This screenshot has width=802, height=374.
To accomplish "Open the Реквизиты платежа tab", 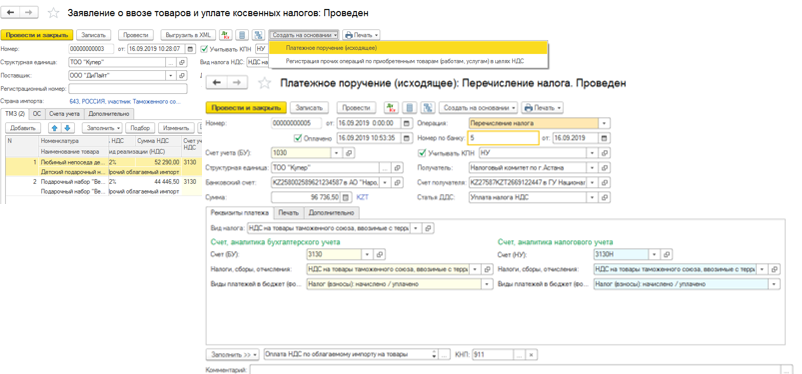I will click(239, 212).
